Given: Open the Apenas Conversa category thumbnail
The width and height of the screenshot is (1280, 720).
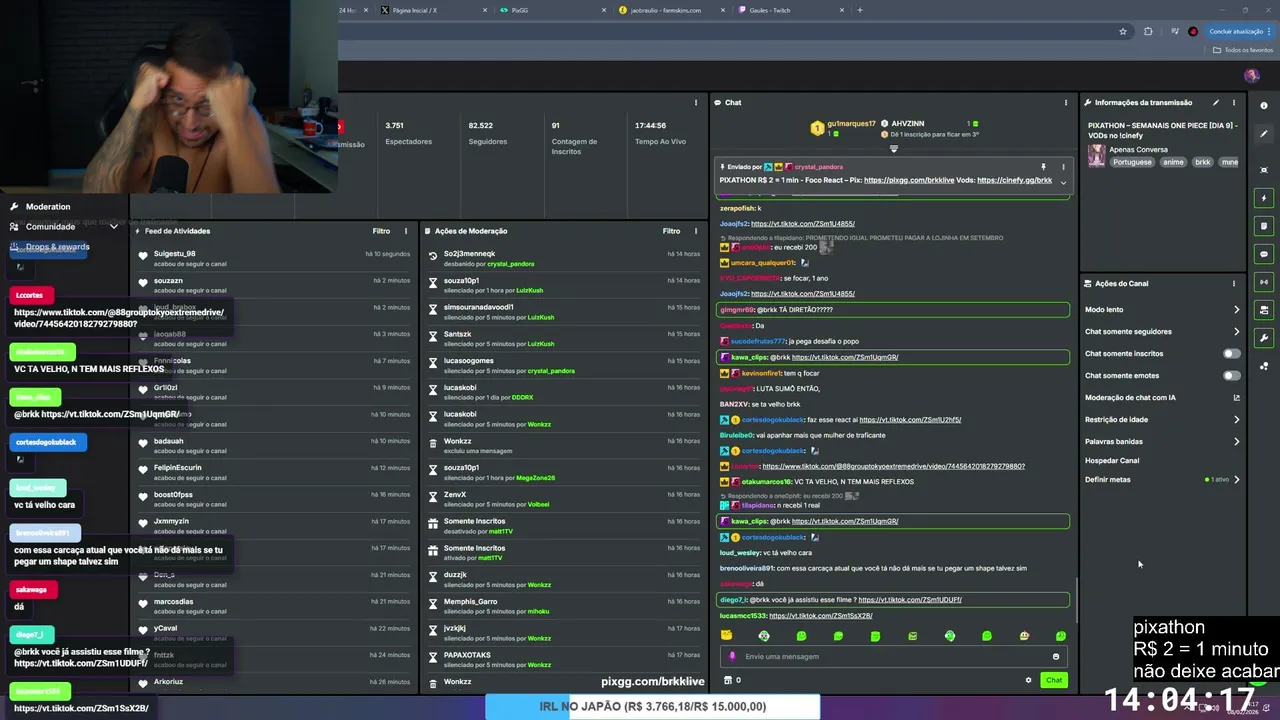Looking at the screenshot, I should pos(1097,156).
